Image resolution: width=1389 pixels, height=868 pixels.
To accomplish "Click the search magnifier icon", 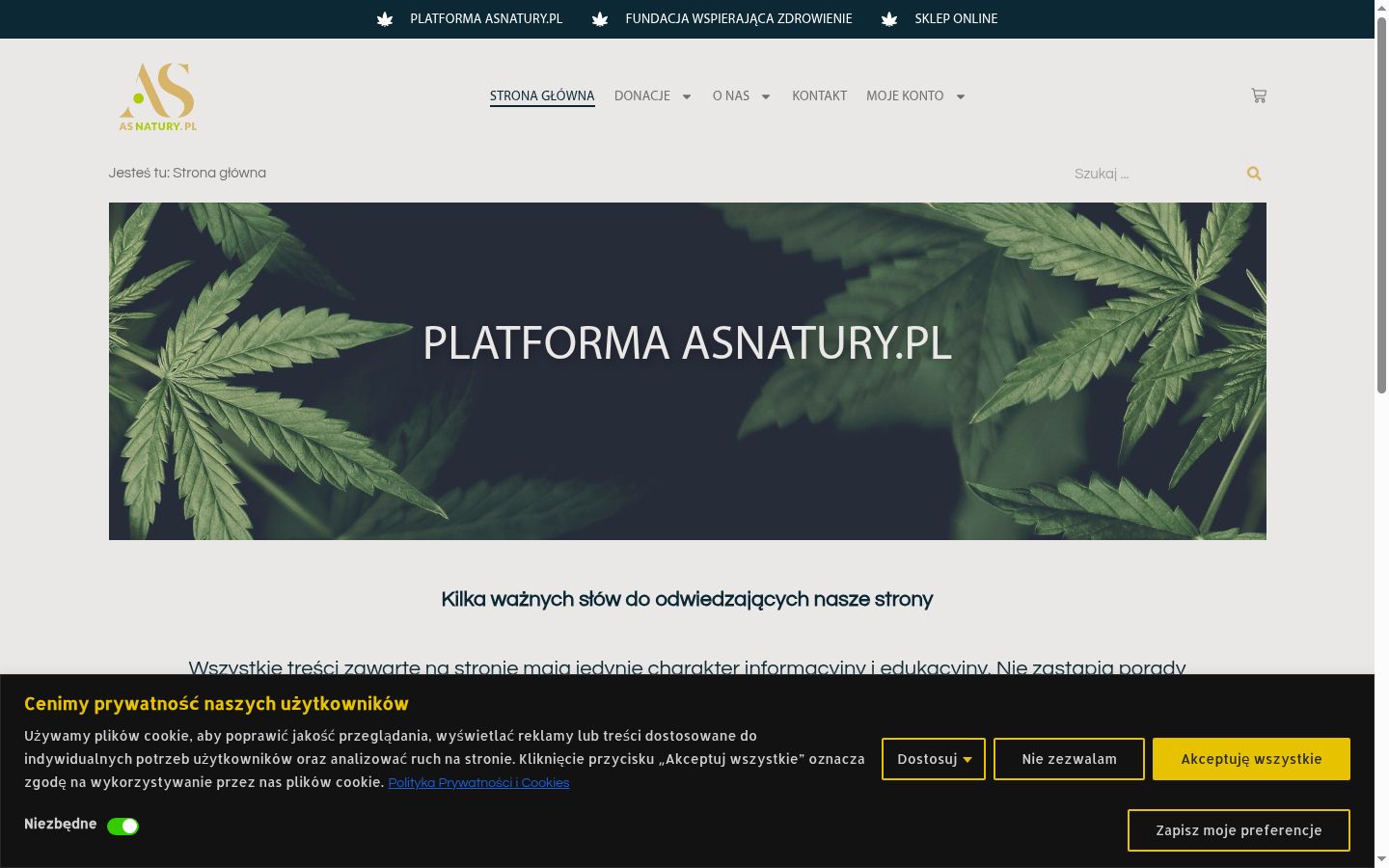I will coord(1254,174).
